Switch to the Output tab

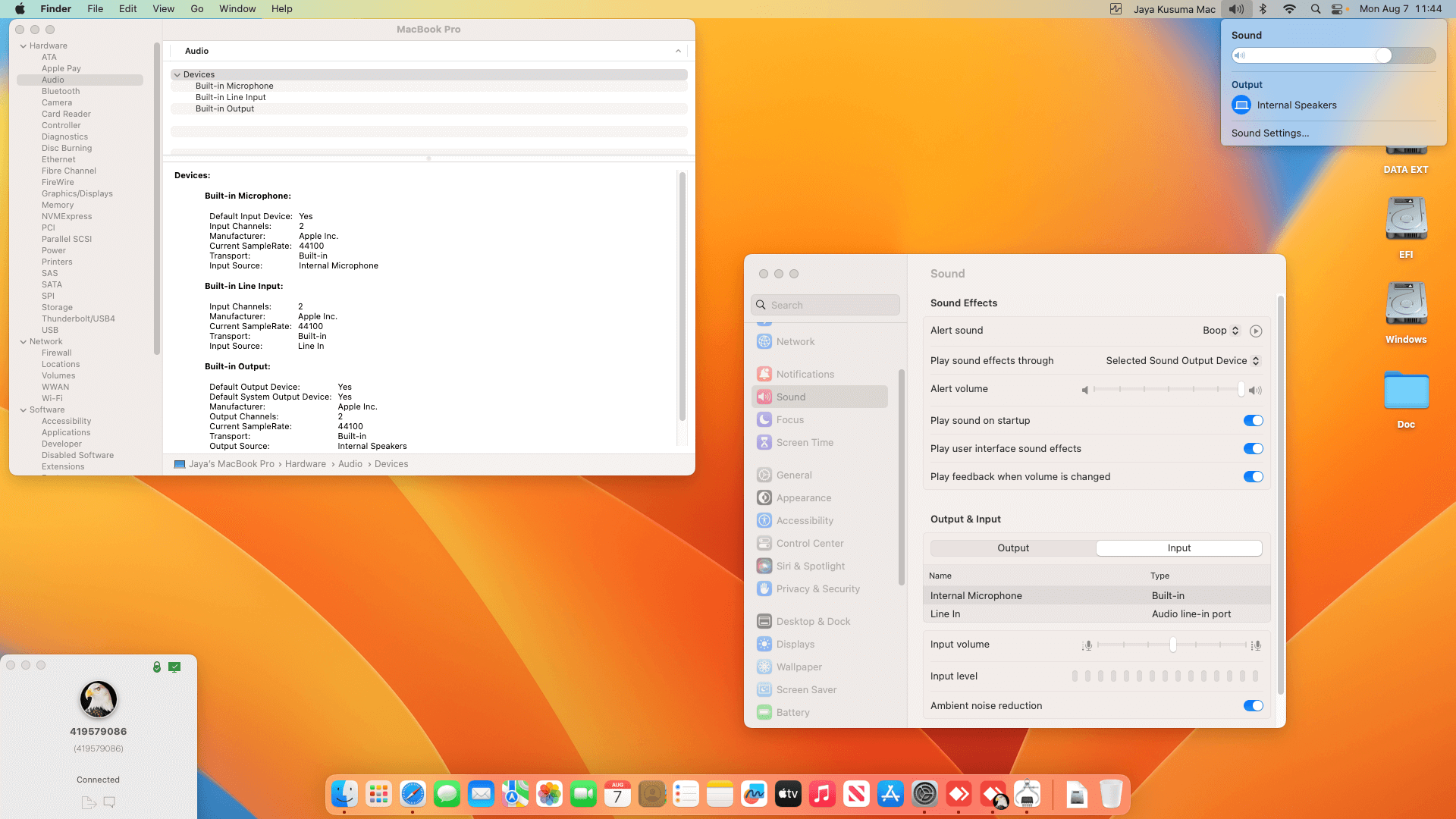tap(1013, 548)
